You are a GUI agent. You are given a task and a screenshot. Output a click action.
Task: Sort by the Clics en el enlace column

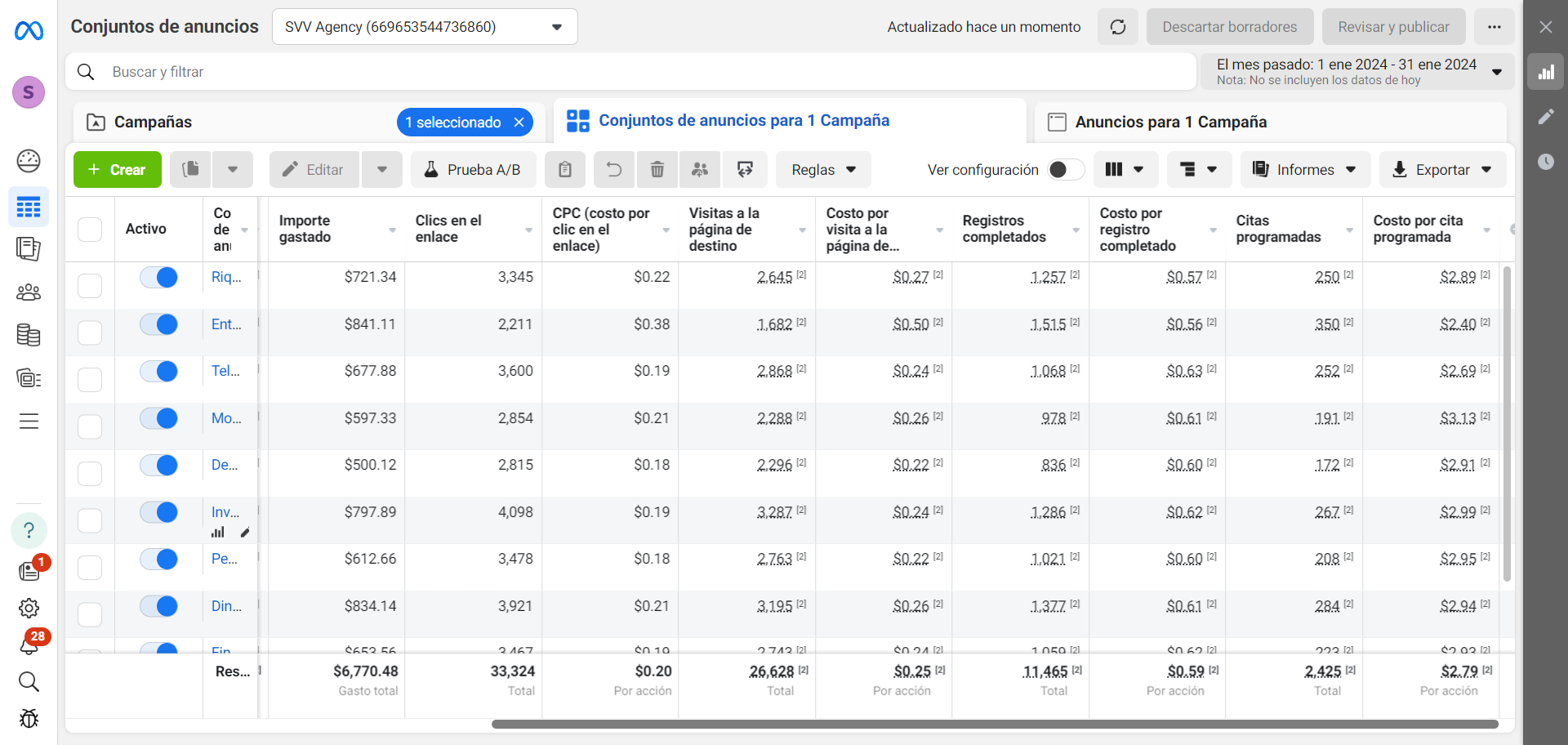point(474,230)
